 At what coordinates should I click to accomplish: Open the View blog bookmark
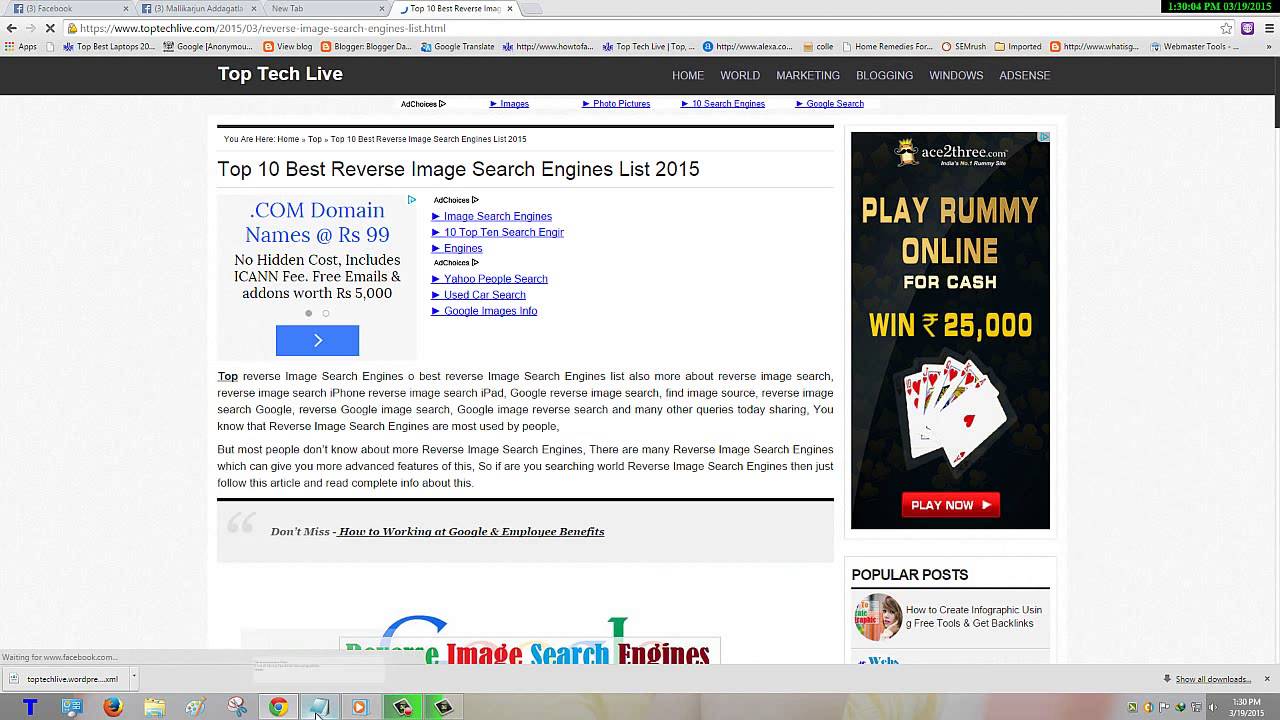point(288,46)
